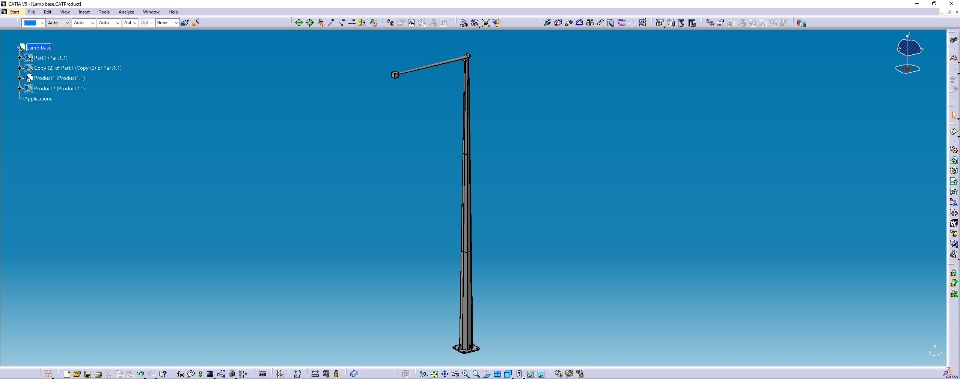Click the Print icon
The width and height of the screenshot is (960, 379).
tap(99, 373)
